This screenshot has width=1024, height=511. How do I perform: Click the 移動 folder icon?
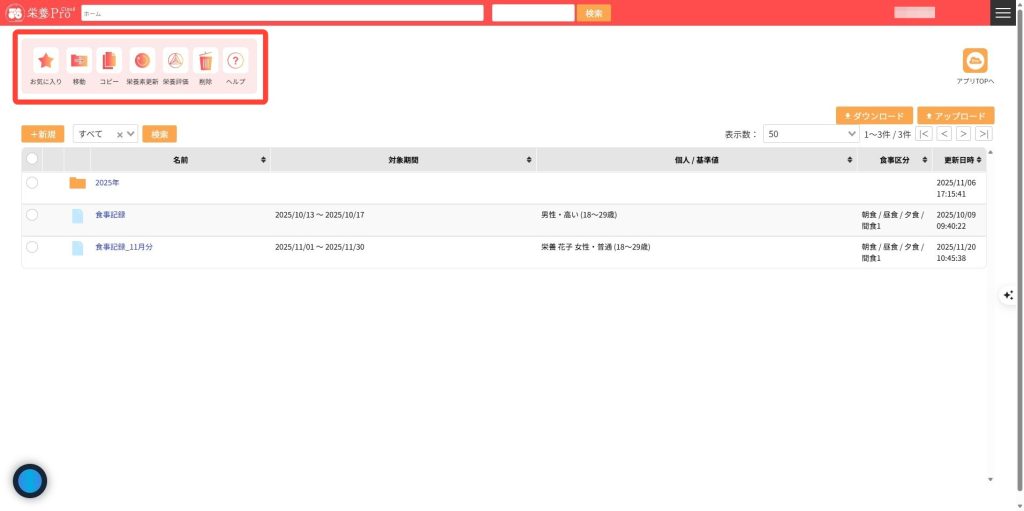79,61
